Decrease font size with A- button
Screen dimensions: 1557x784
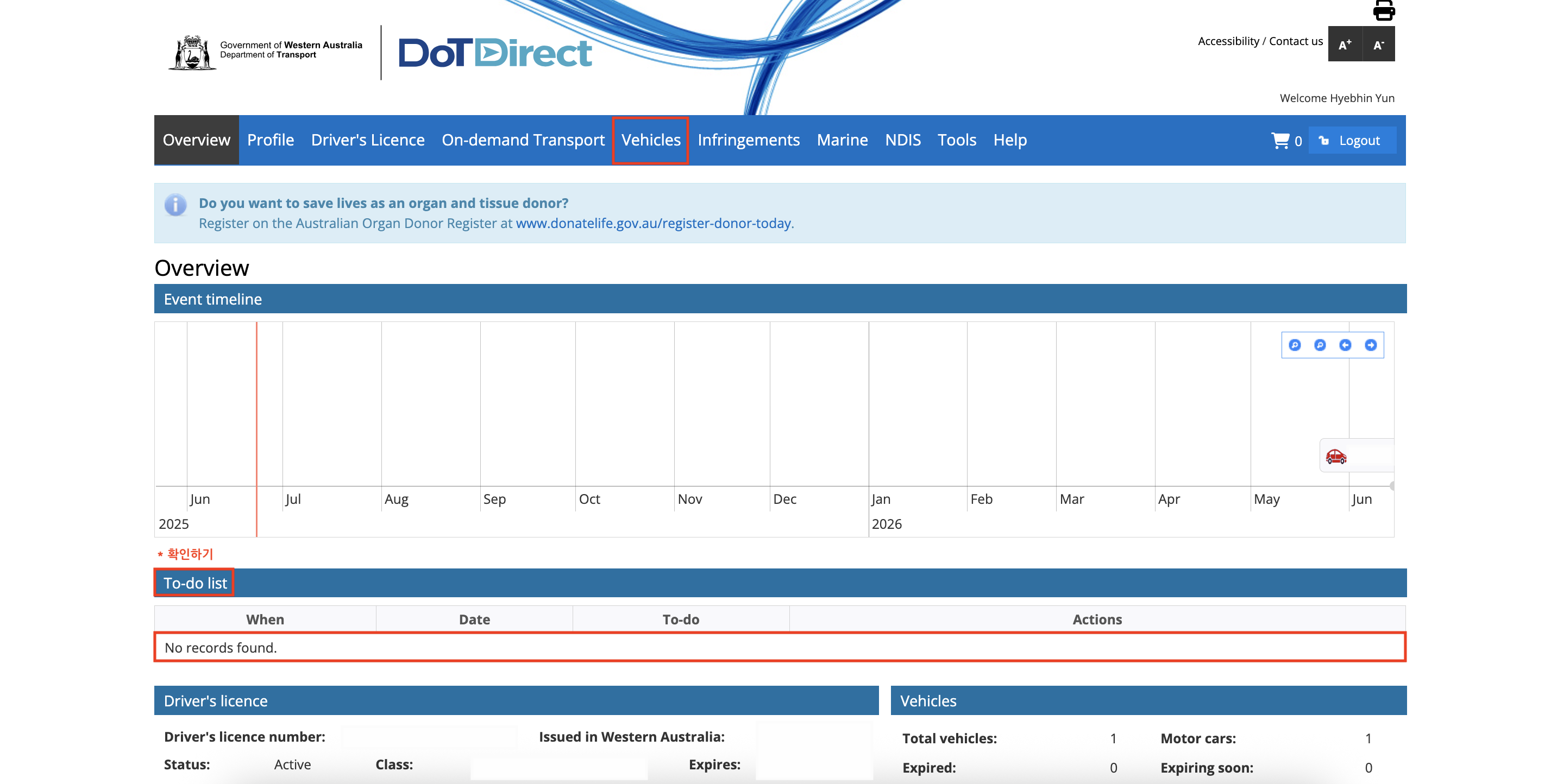[x=1379, y=44]
